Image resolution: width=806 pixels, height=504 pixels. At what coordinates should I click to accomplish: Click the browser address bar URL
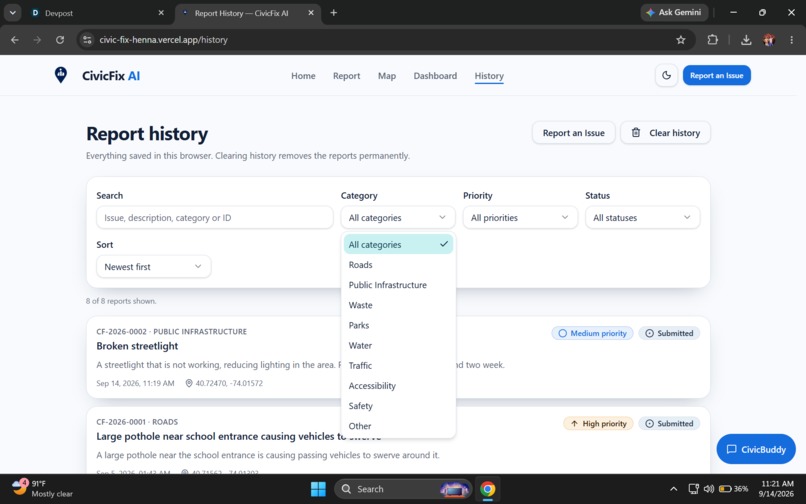point(163,40)
